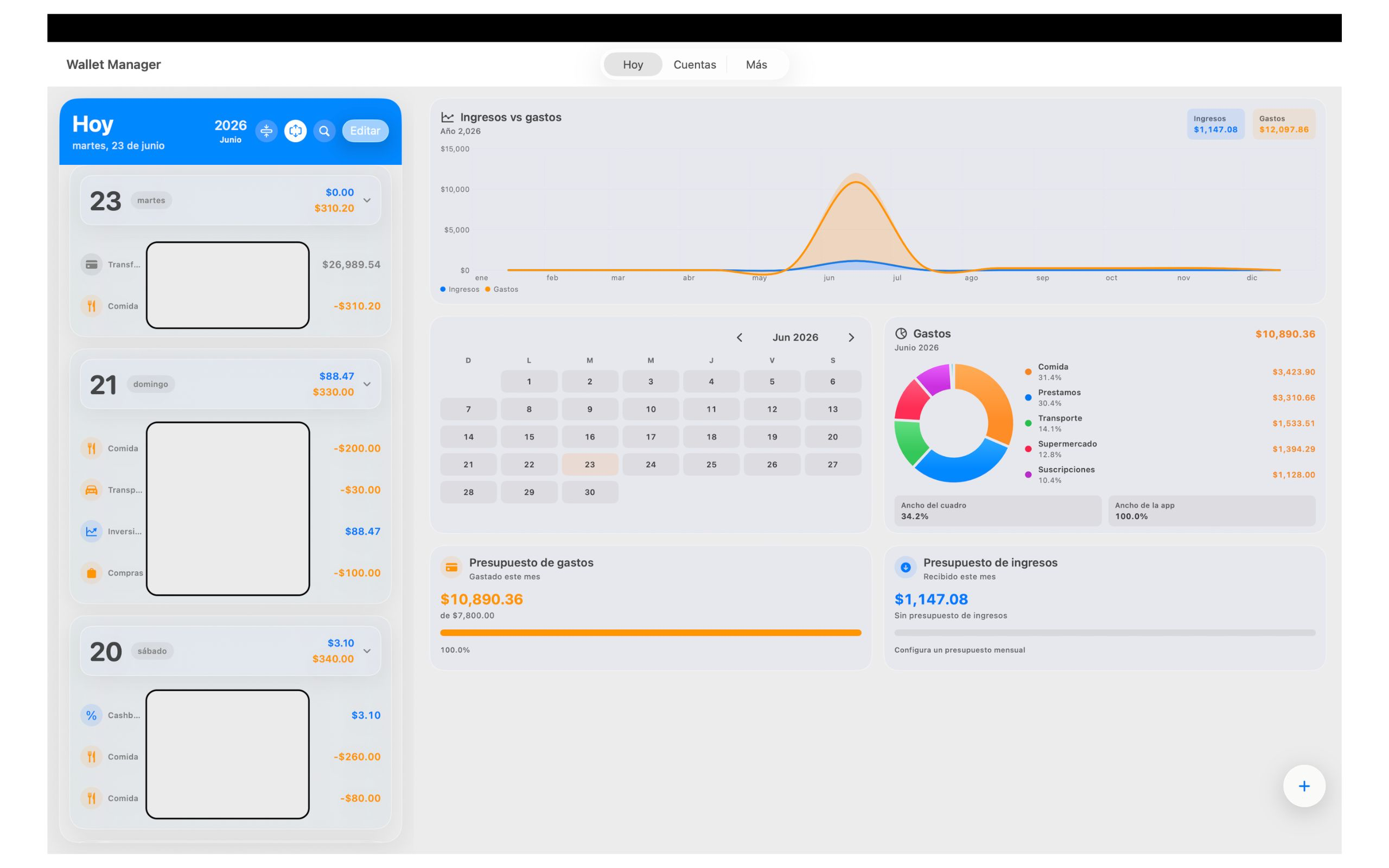This screenshot has height=868, width=1389.
Task: Click the Ancho de la app 100.0% box
Action: pos(1212,511)
